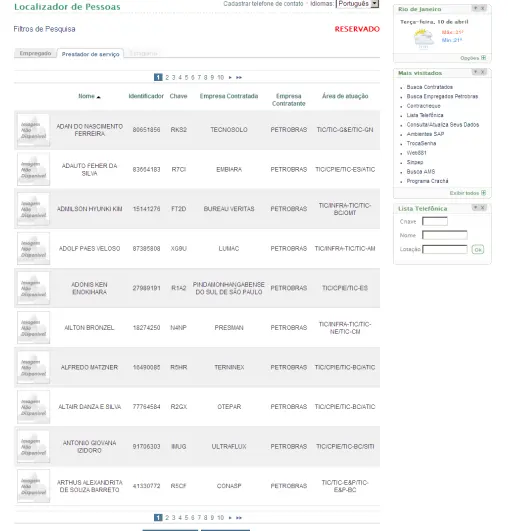Close the Mais visitados panel

[483, 72]
